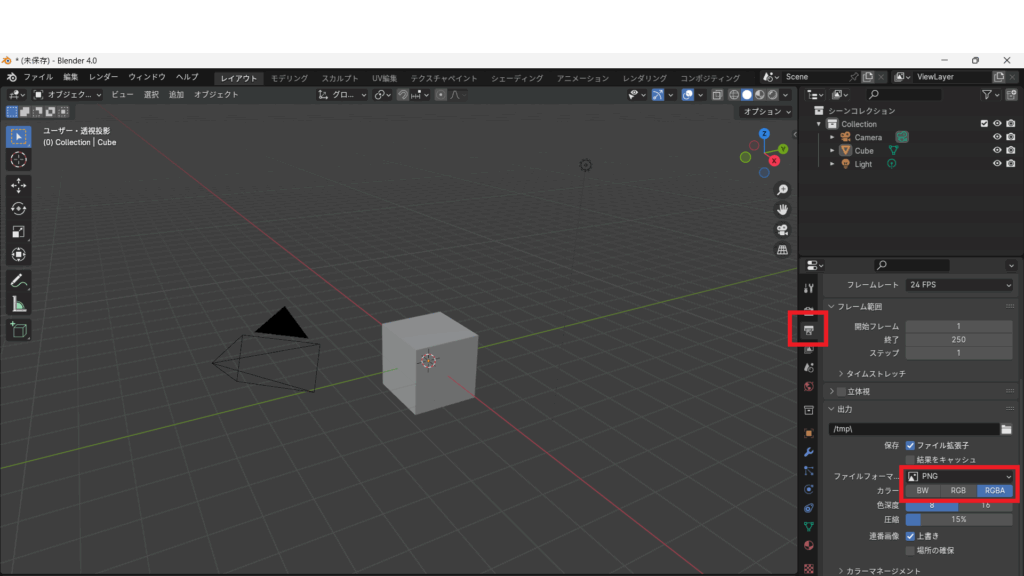Open the Material properties tab
Screen dimensions: 1024x576
coord(808,545)
